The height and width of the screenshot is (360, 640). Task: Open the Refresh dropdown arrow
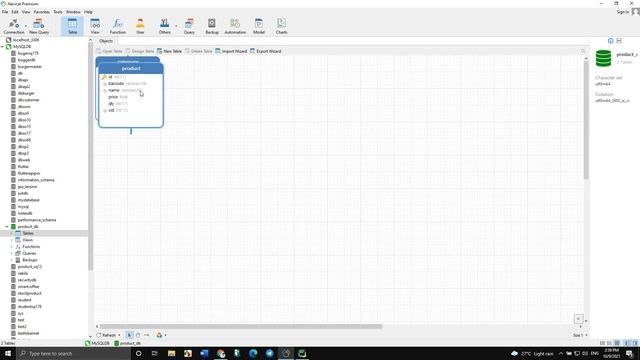[x=119, y=335]
